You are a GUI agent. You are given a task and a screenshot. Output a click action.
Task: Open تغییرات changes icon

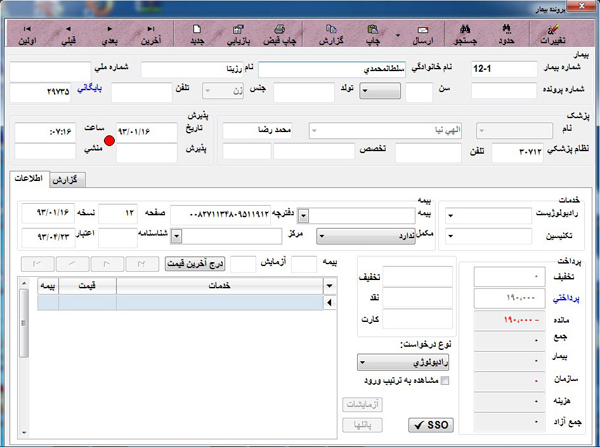pyautogui.click(x=553, y=35)
